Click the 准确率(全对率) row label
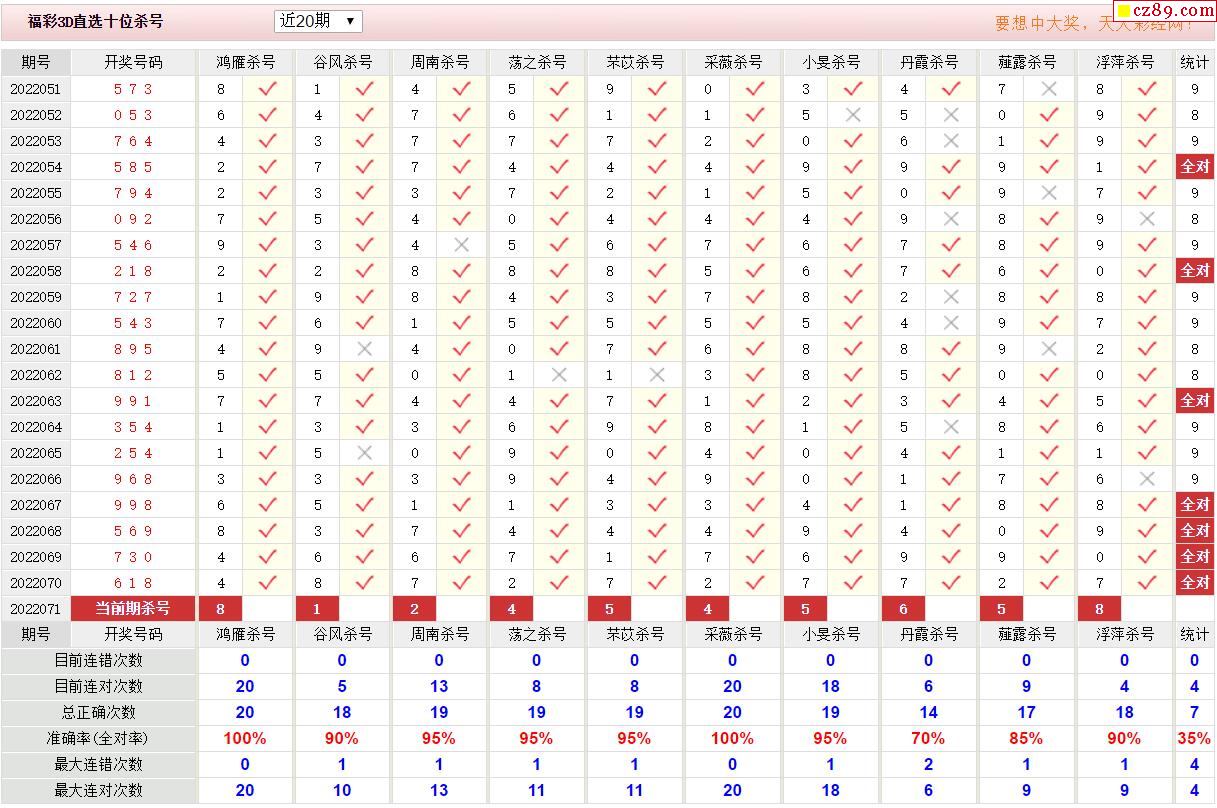1217x808 pixels. (x=99, y=739)
